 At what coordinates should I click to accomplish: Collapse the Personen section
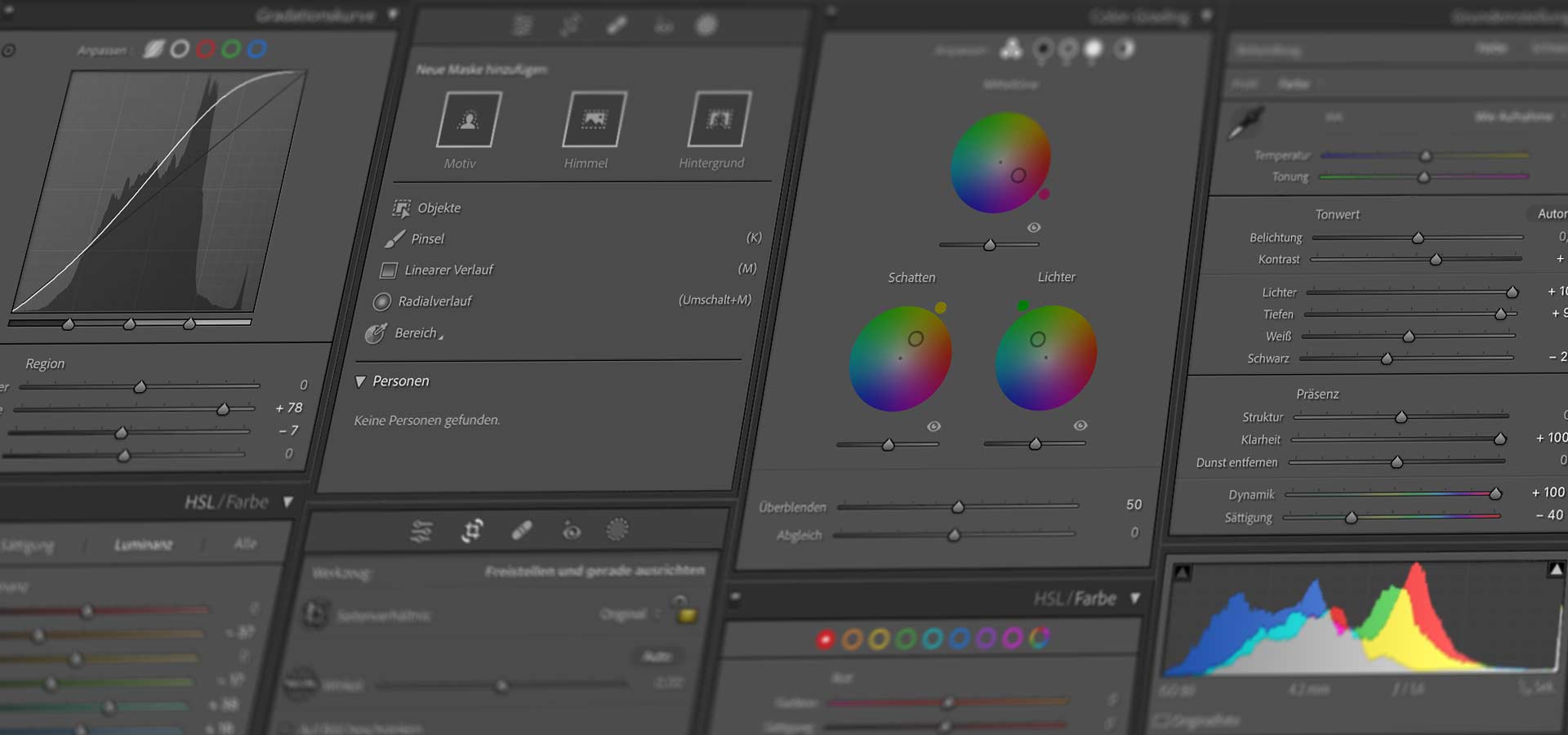click(x=359, y=381)
